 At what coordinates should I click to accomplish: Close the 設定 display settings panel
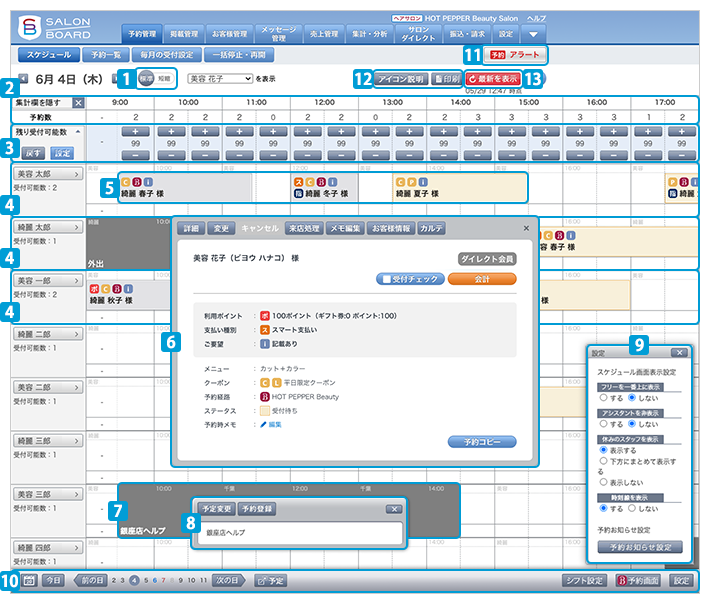pyautogui.click(x=679, y=353)
